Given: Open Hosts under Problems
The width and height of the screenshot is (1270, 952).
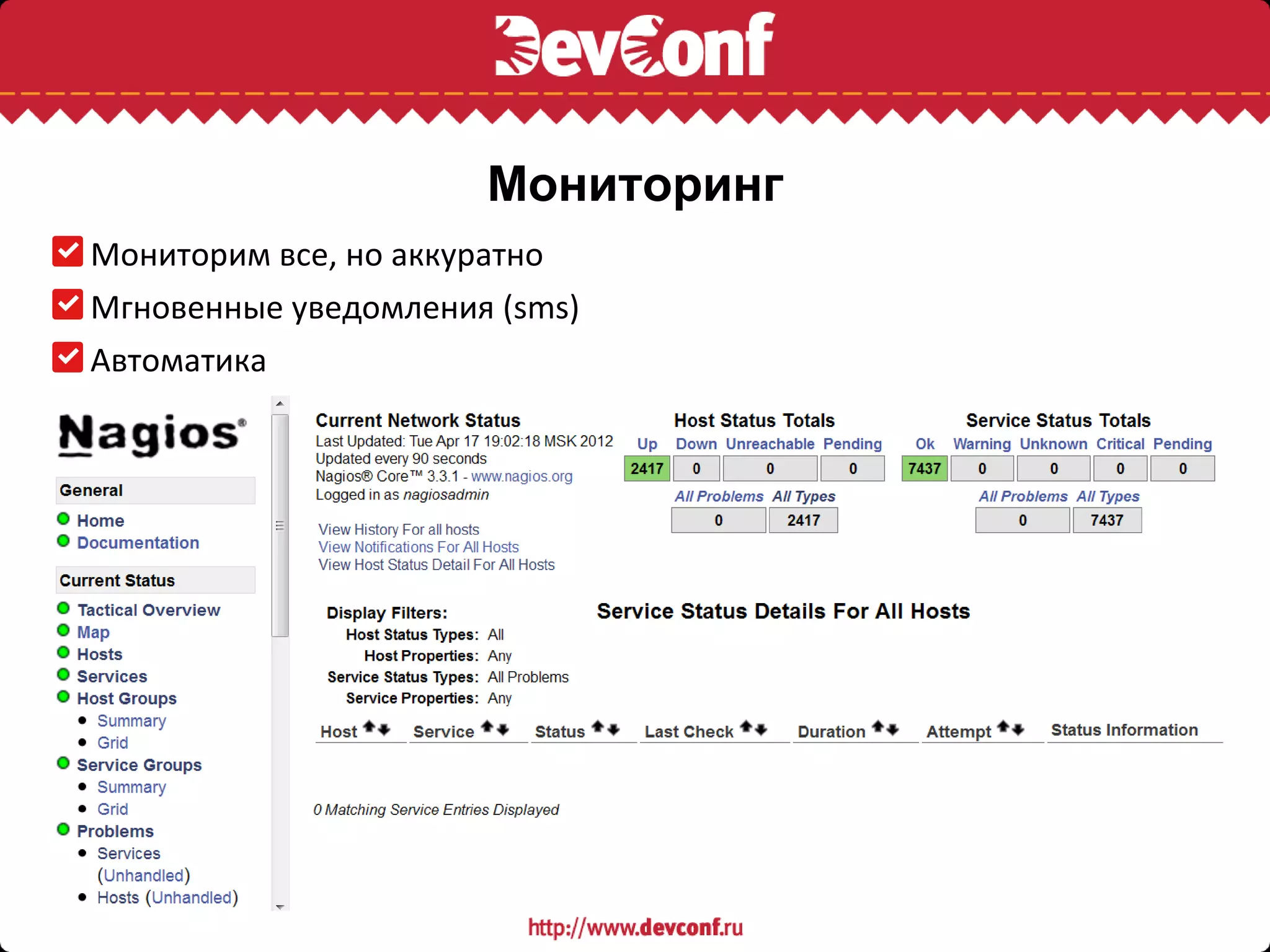Looking at the screenshot, I should (118, 897).
